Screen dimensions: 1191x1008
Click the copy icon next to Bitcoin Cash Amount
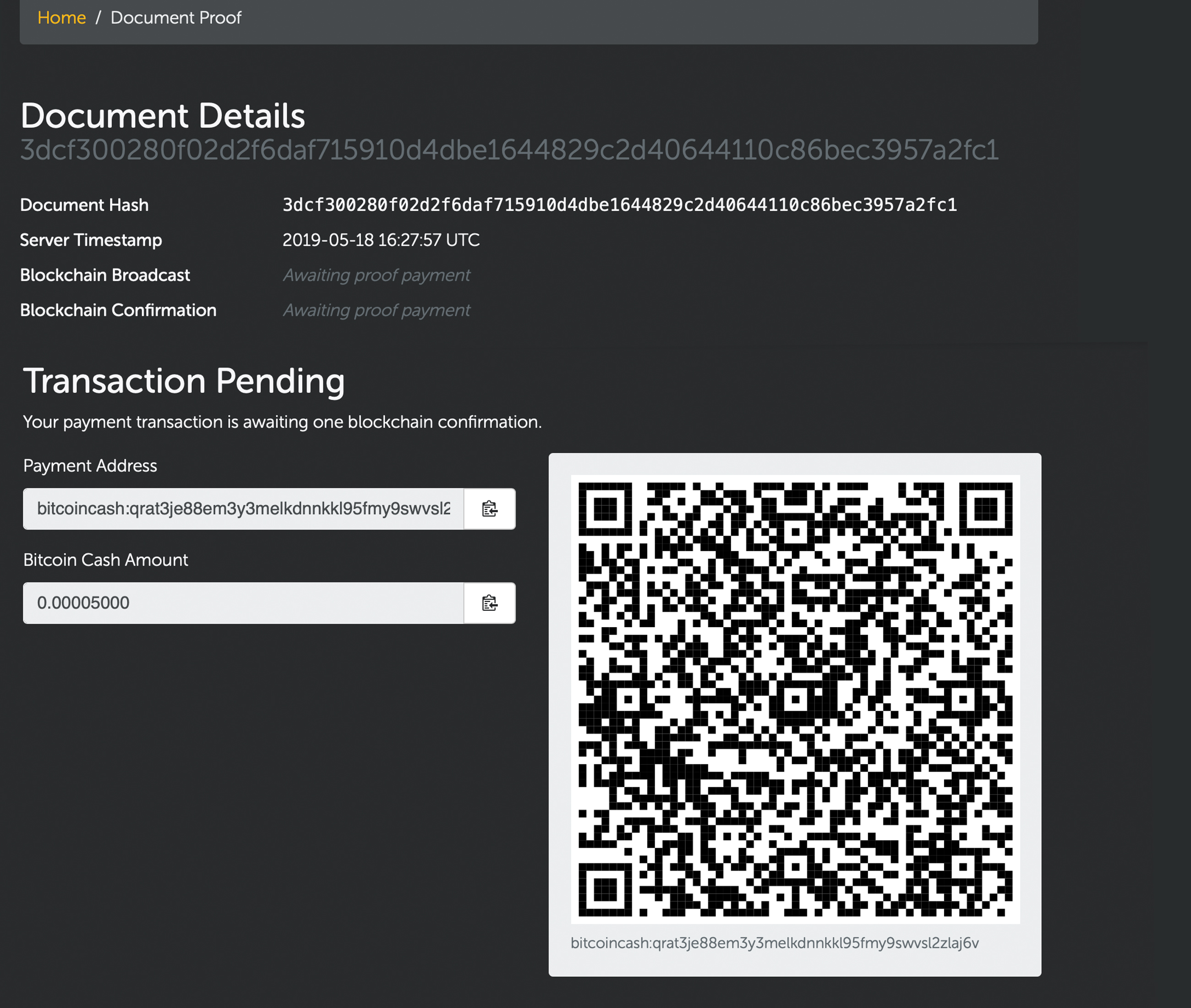pos(490,602)
